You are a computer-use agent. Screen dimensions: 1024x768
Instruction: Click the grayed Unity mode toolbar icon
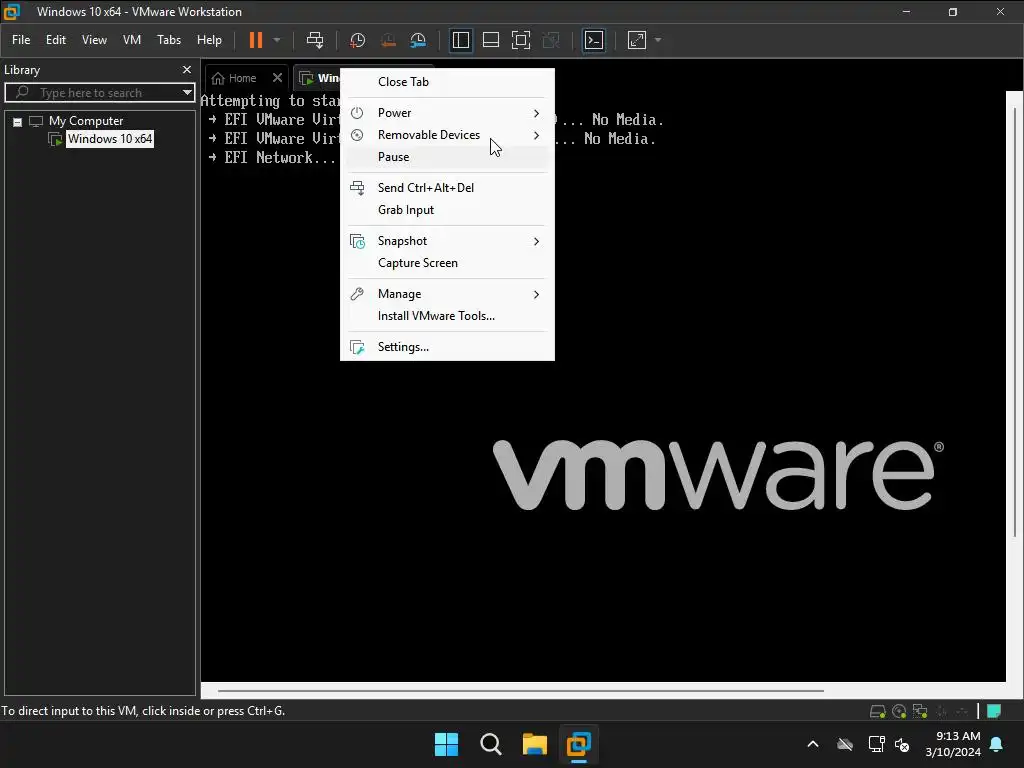551,40
